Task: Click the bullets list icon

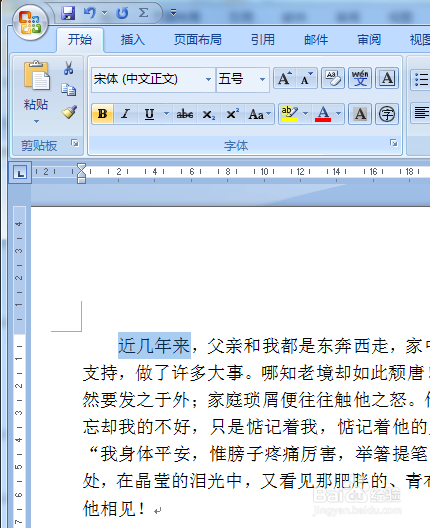Action: [x=421, y=79]
